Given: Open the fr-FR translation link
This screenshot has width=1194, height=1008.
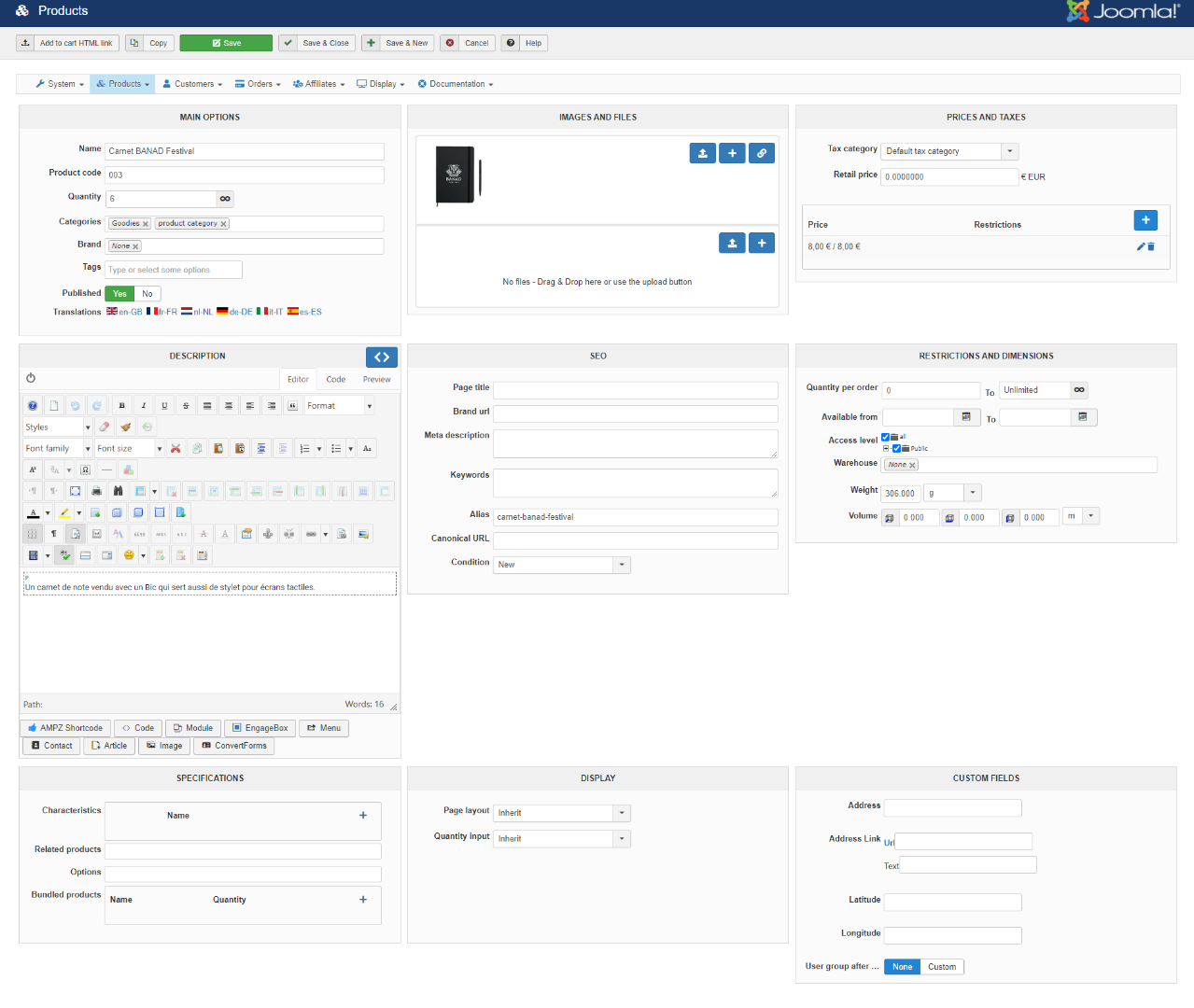Looking at the screenshot, I should coord(162,312).
